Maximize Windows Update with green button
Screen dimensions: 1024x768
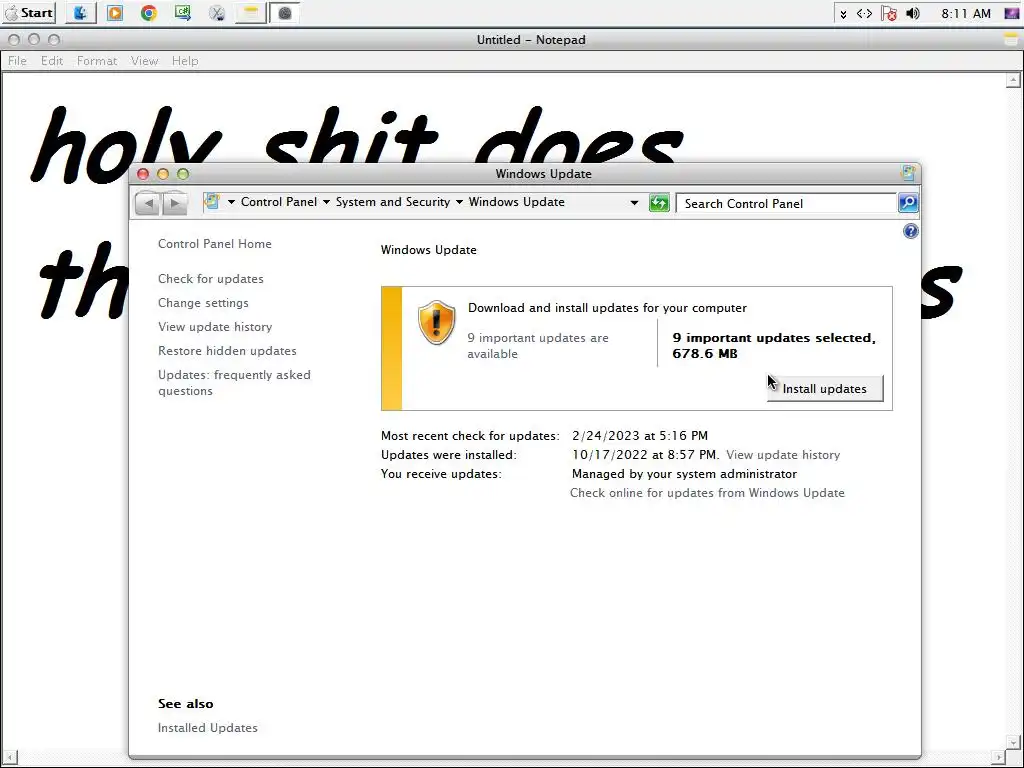[184, 174]
